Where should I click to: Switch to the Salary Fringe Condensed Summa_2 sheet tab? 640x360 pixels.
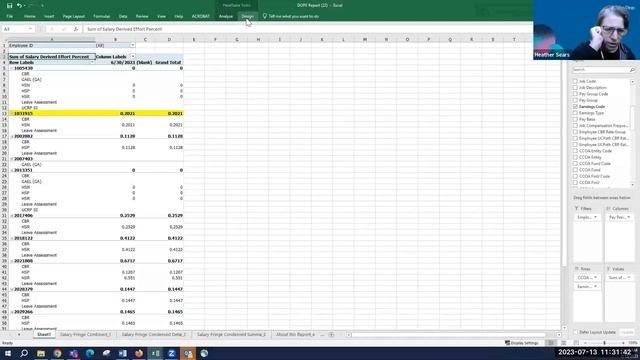231,335
